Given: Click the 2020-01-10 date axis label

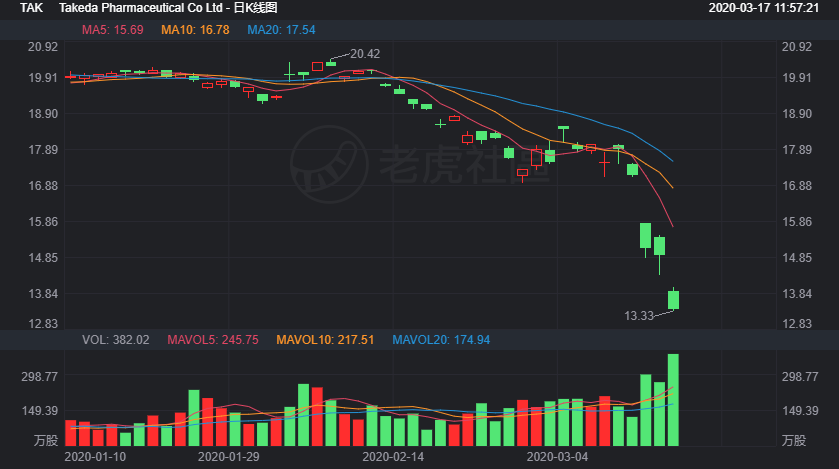Looking at the screenshot, I should [95, 457].
